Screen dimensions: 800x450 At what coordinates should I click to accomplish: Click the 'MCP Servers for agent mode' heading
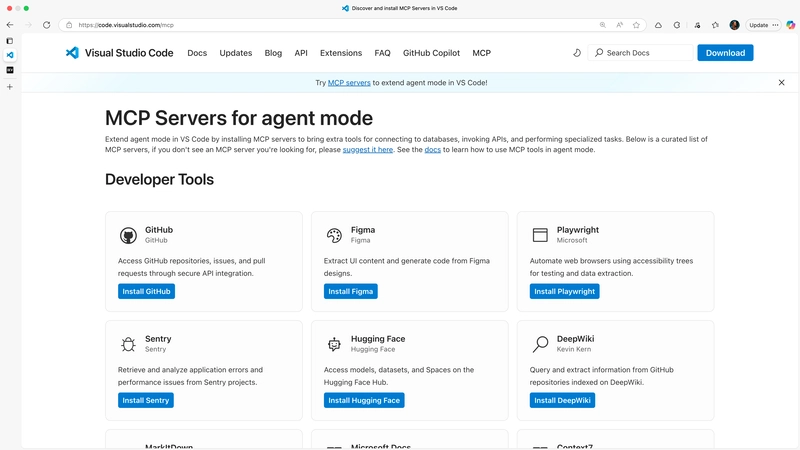click(239, 118)
